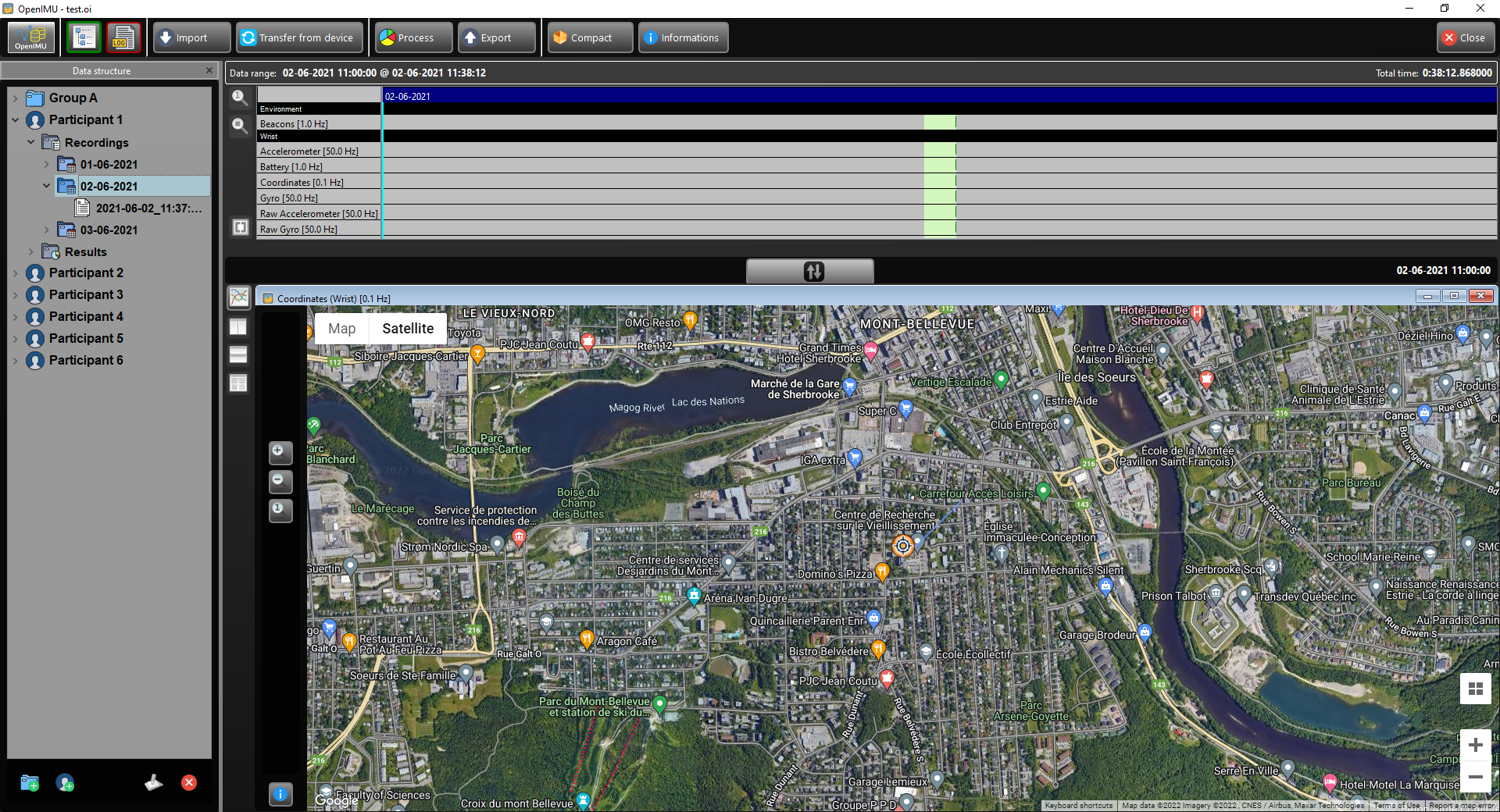
Task: Click the timeline fit-view icon
Action: pos(240,227)
